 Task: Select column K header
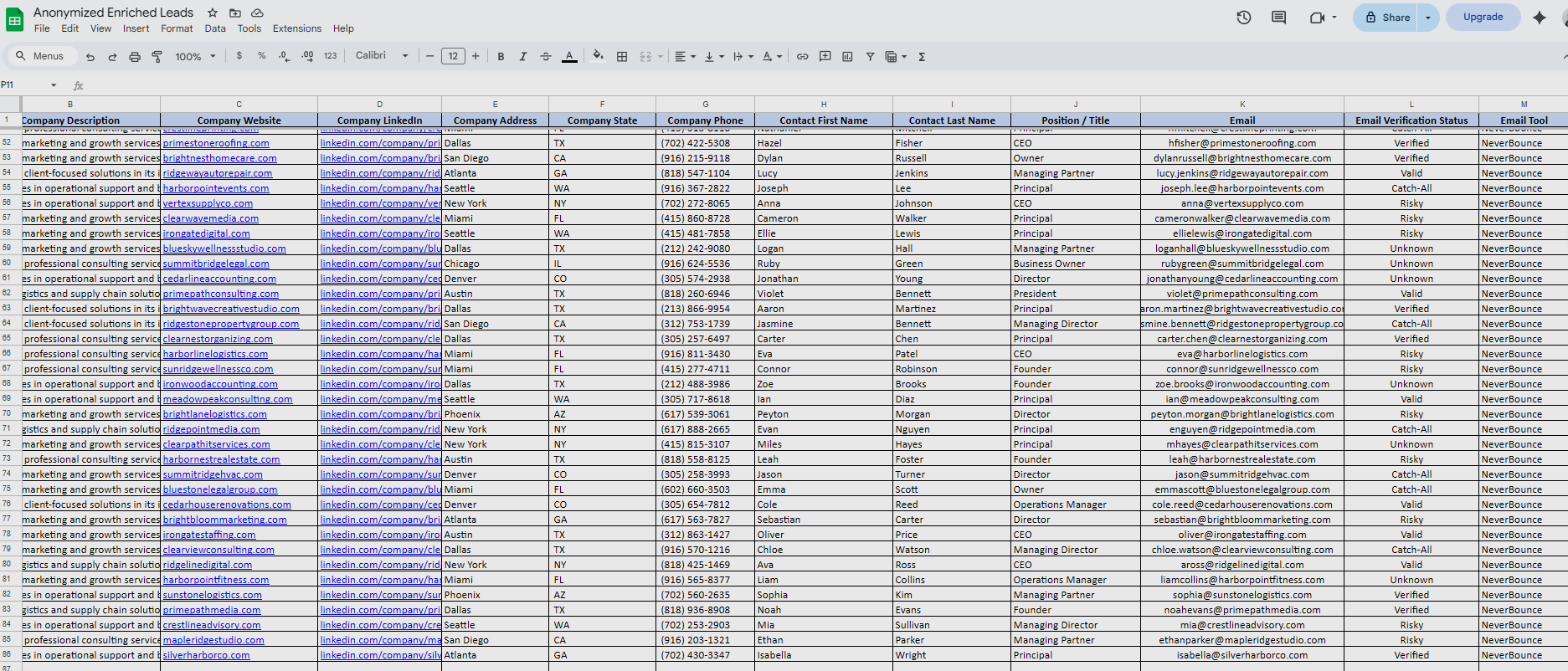point(1242,104)
